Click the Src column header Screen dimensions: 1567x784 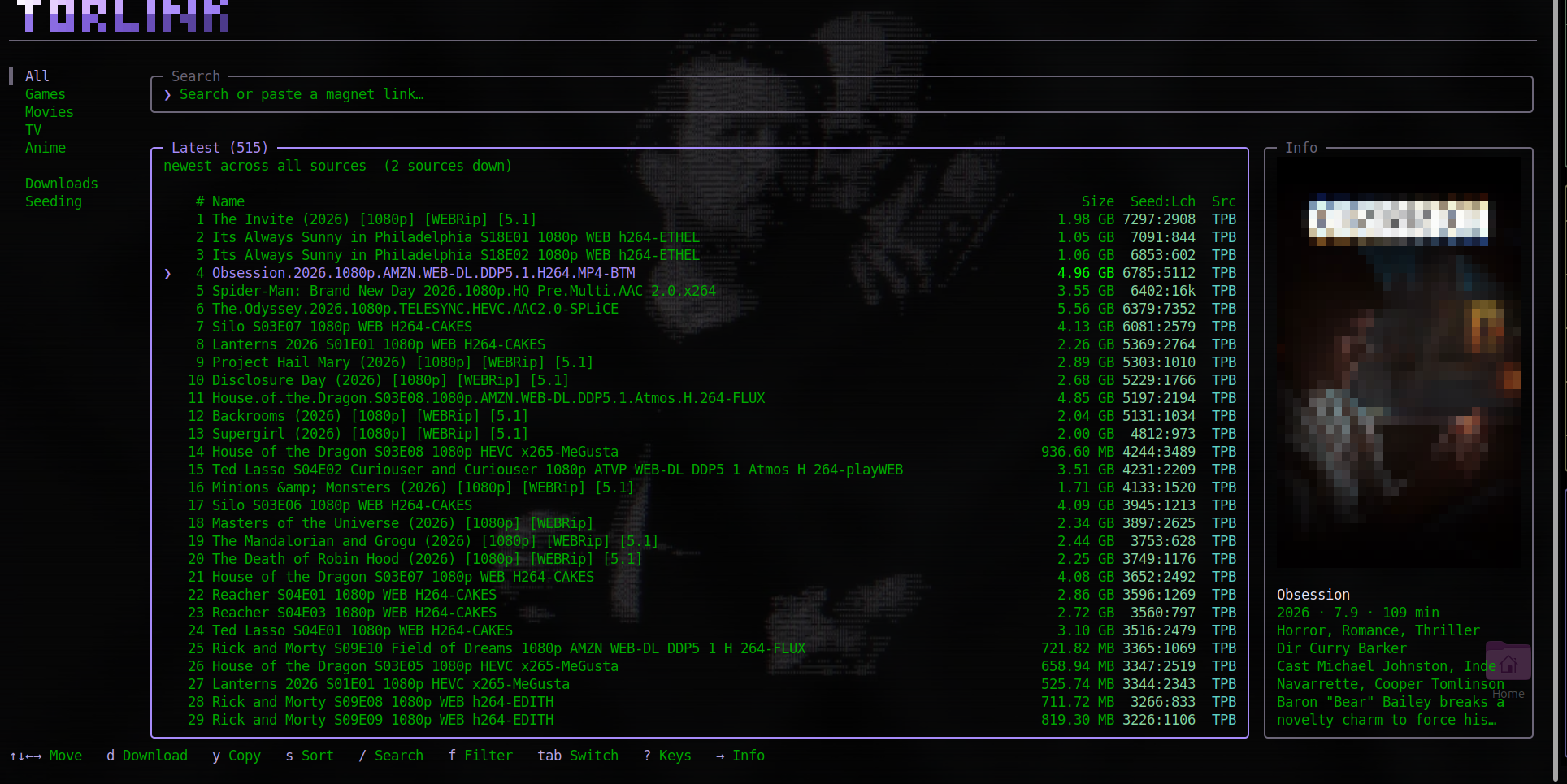click(x=1224, y=201)
